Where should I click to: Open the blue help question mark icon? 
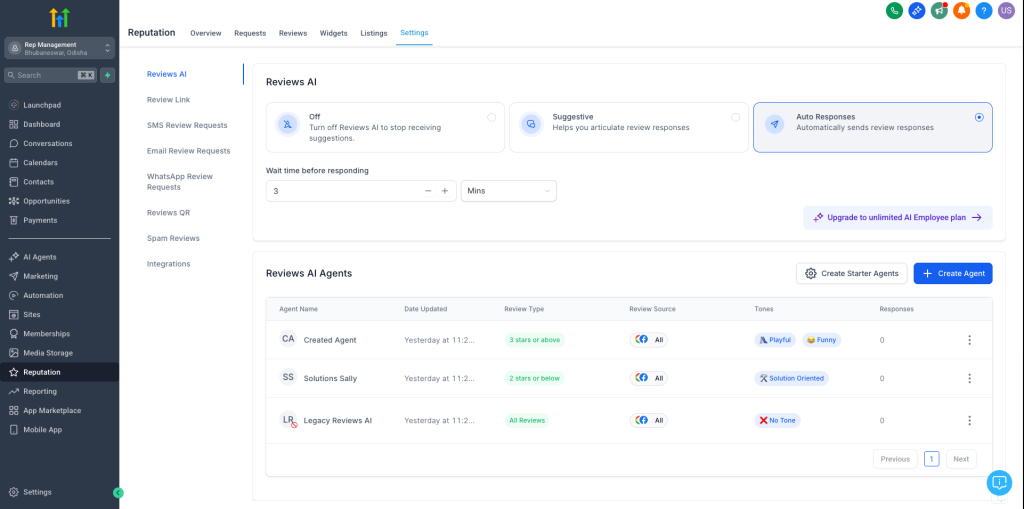(984, 10)
